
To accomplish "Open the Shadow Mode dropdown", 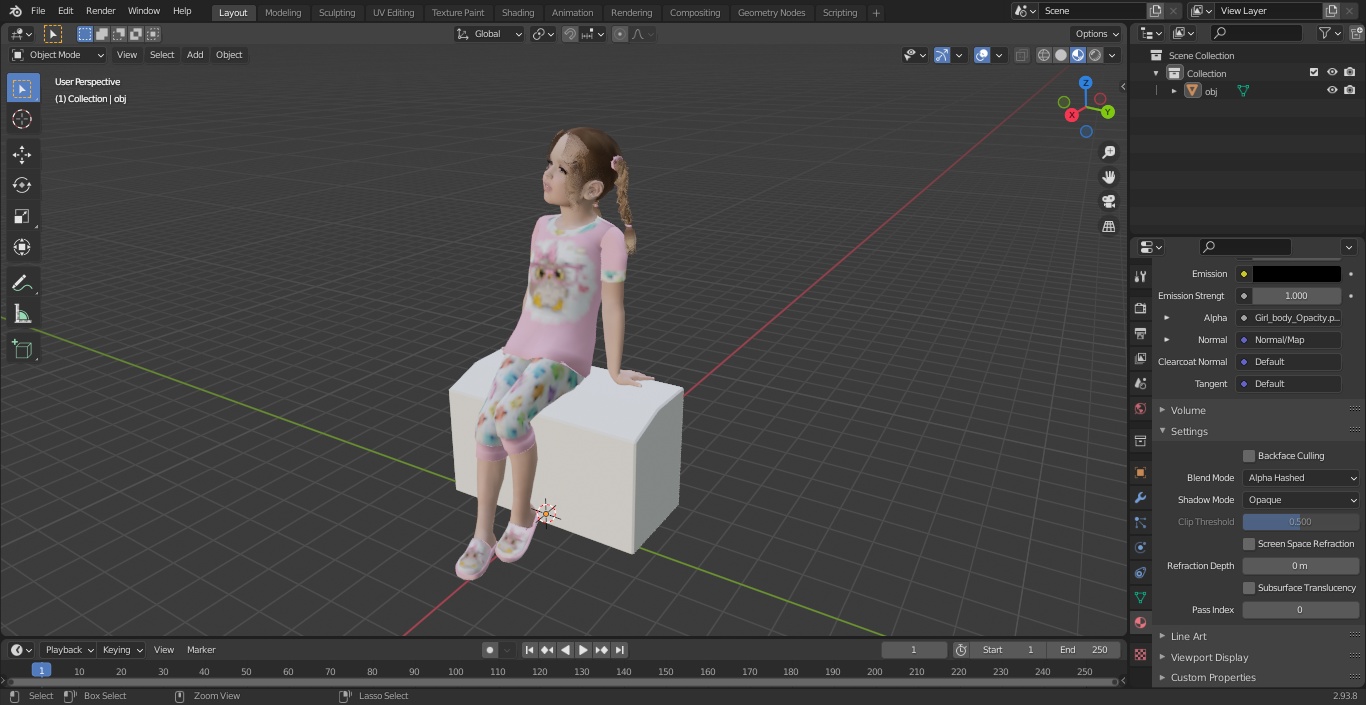I will 1301,500.
